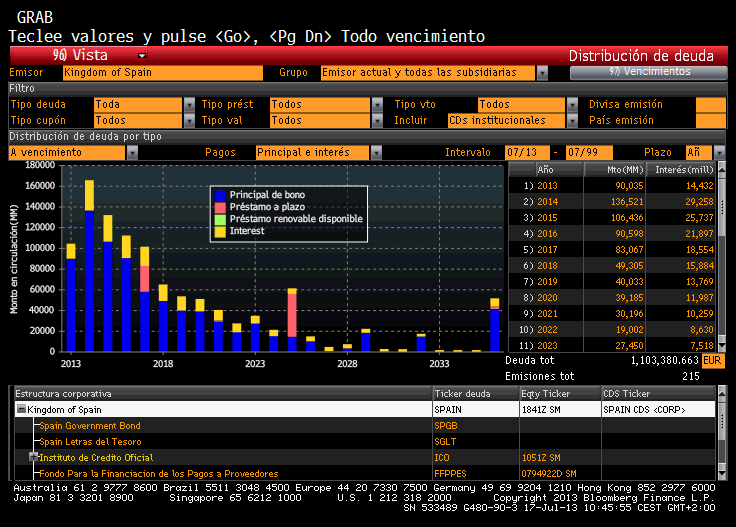Expand the Instituto de Credito Oficial node
This screenshot has height=527, width=736.
pos(33,457)
